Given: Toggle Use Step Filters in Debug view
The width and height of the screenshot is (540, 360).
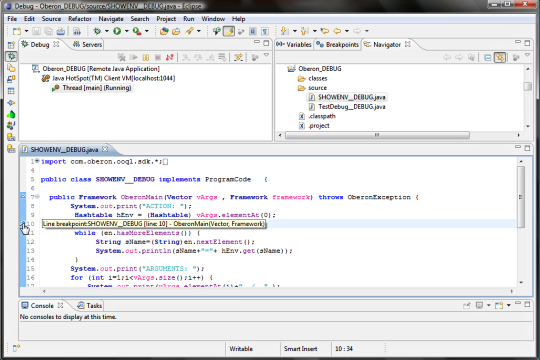Looking at the screenshot, I should click(x=238, y=57).
